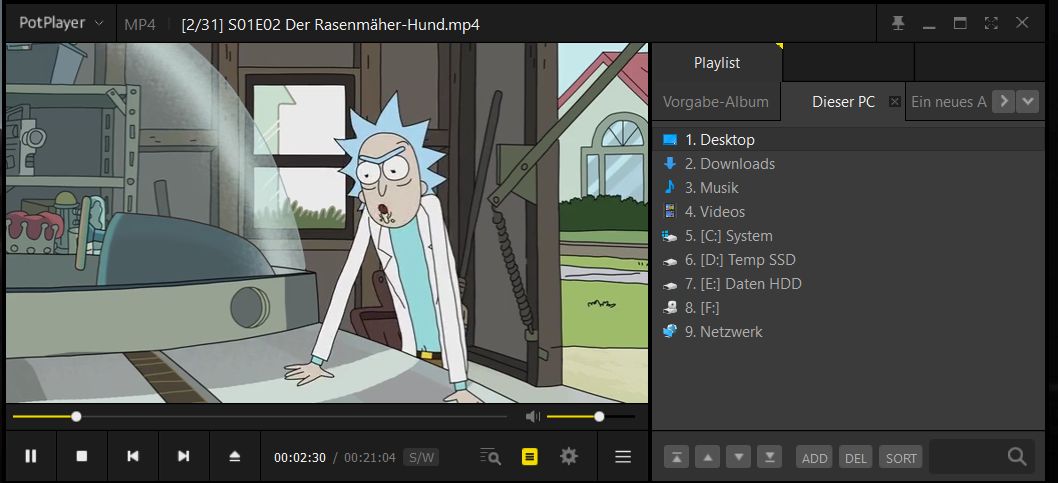Open the settings gear icon
The width and height of the screenshot is (1058, 483).
click(x=569, y=457)
